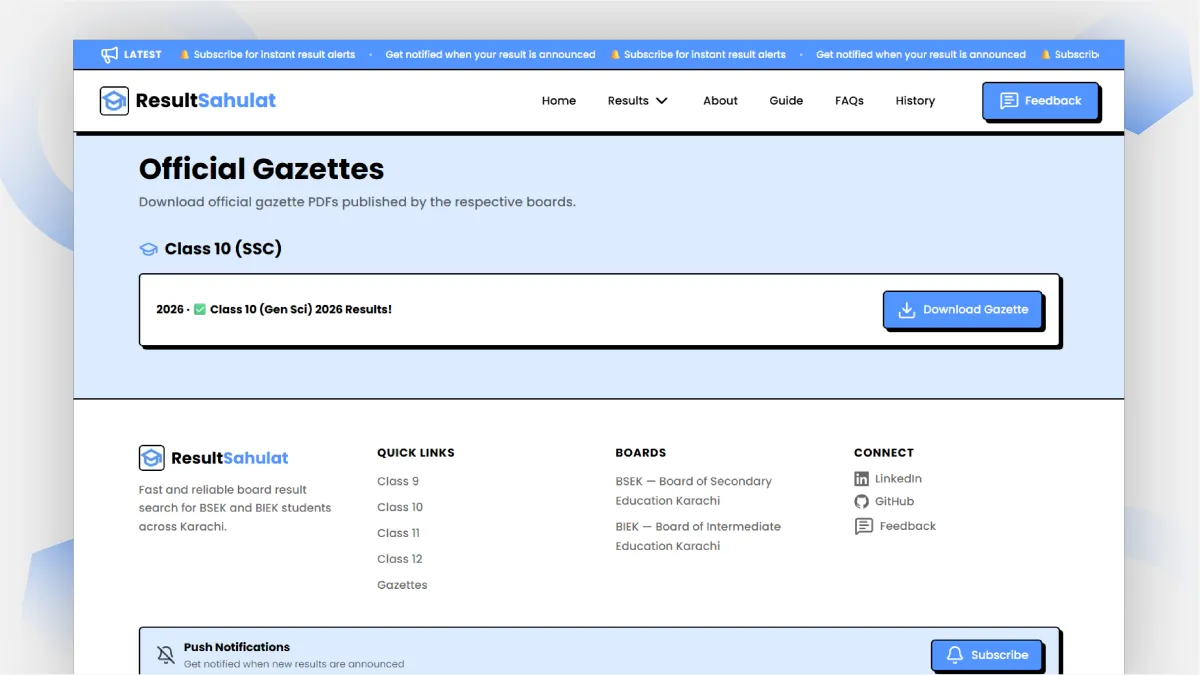Open FAQs from the navigation bar

point(849,101)
